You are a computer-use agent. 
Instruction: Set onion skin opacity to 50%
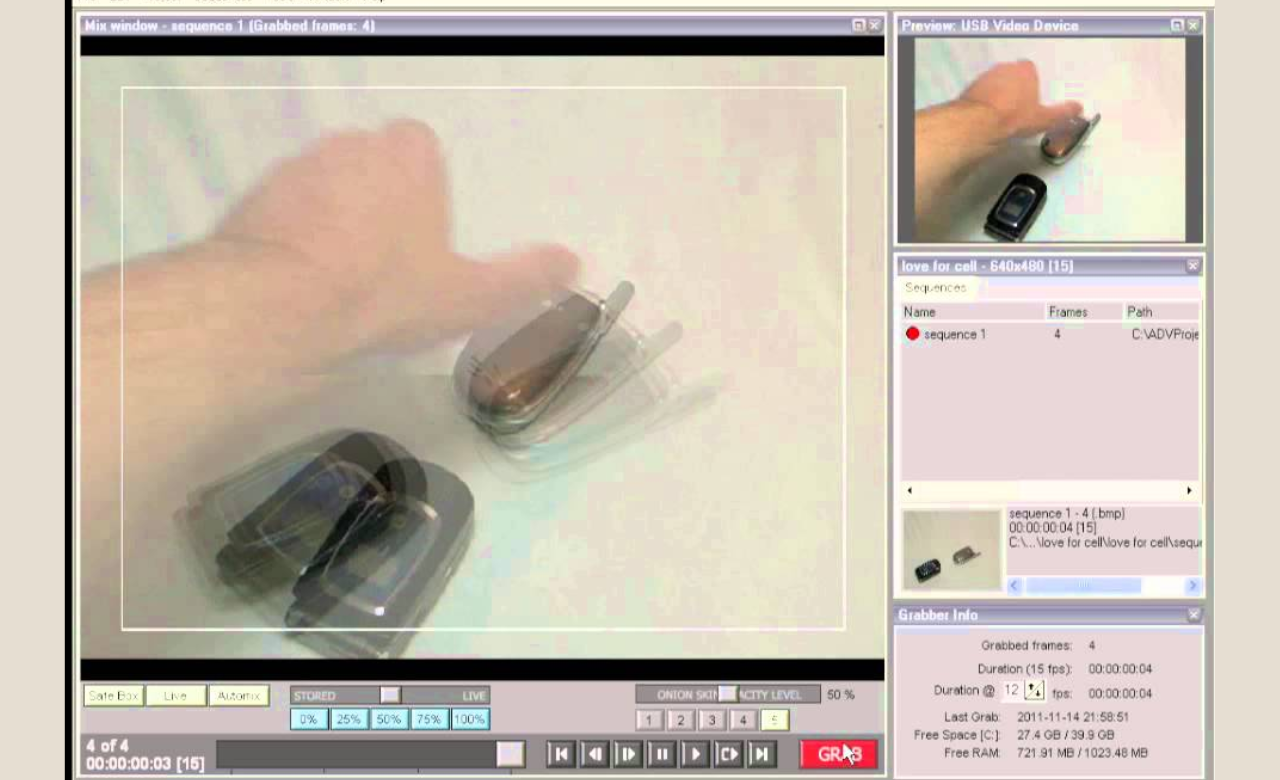(388, 719)
